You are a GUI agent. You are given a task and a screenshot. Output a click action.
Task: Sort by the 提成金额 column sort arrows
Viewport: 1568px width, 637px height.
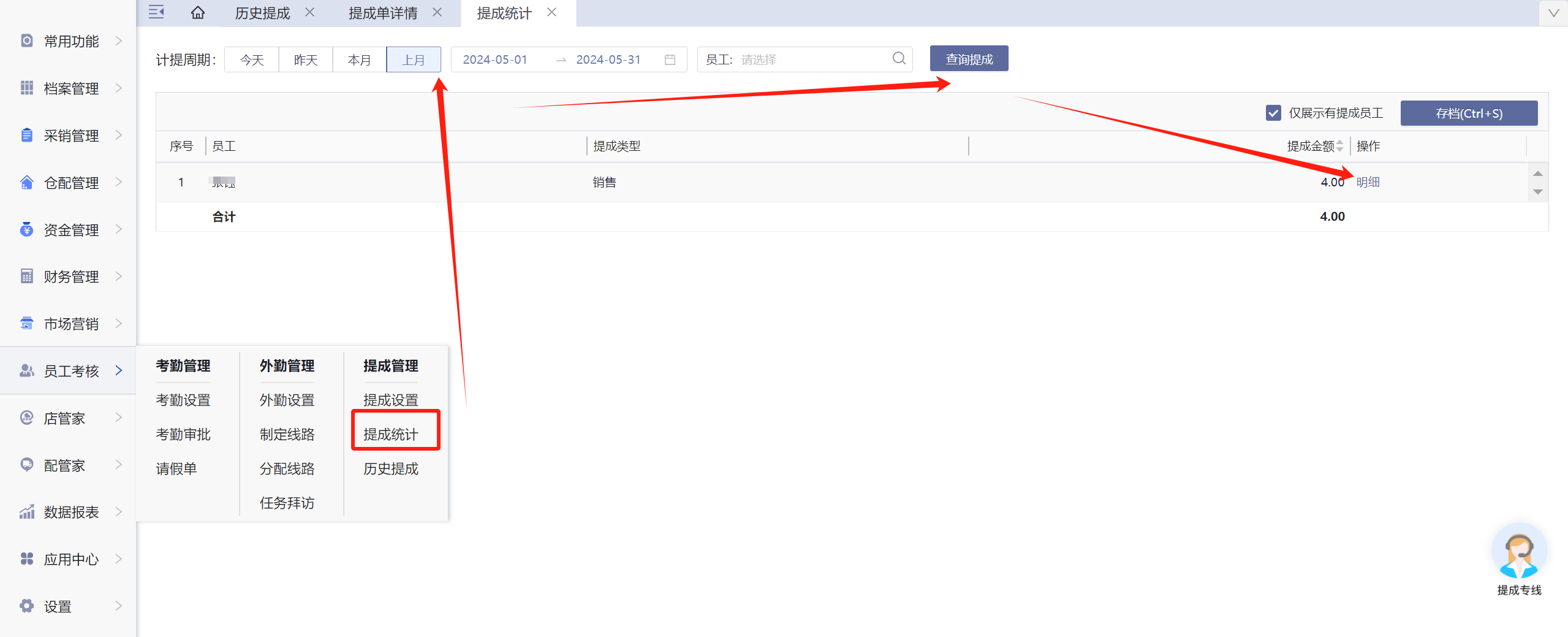1339,146
